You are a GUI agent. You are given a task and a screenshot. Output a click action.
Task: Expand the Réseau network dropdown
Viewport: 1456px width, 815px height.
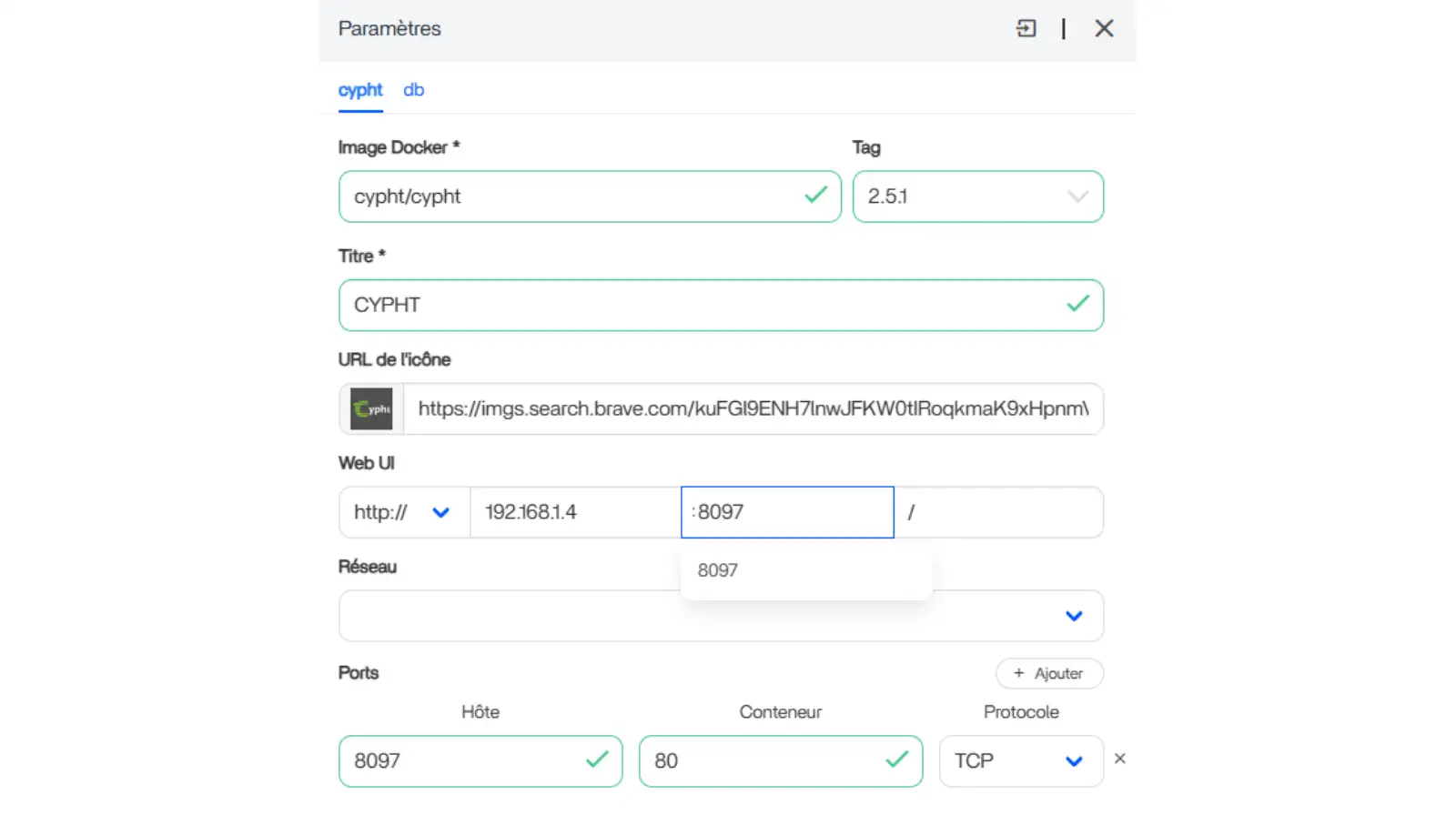pyautogui.click(x=1074, y=616)
